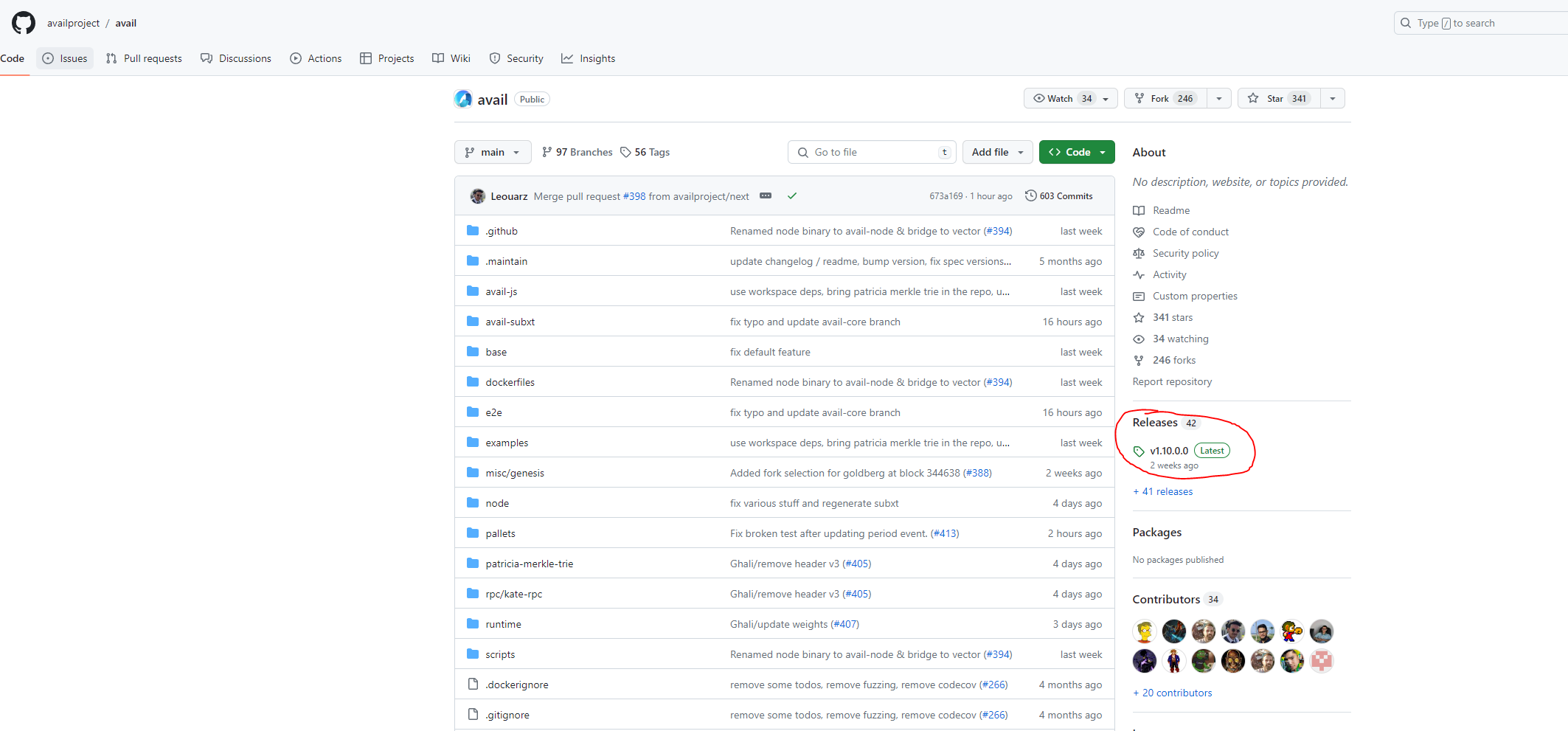Image resolution: width=1568 pixels, height=731 pixels.
Task: Watch the avail repository
Action: 1070,98
